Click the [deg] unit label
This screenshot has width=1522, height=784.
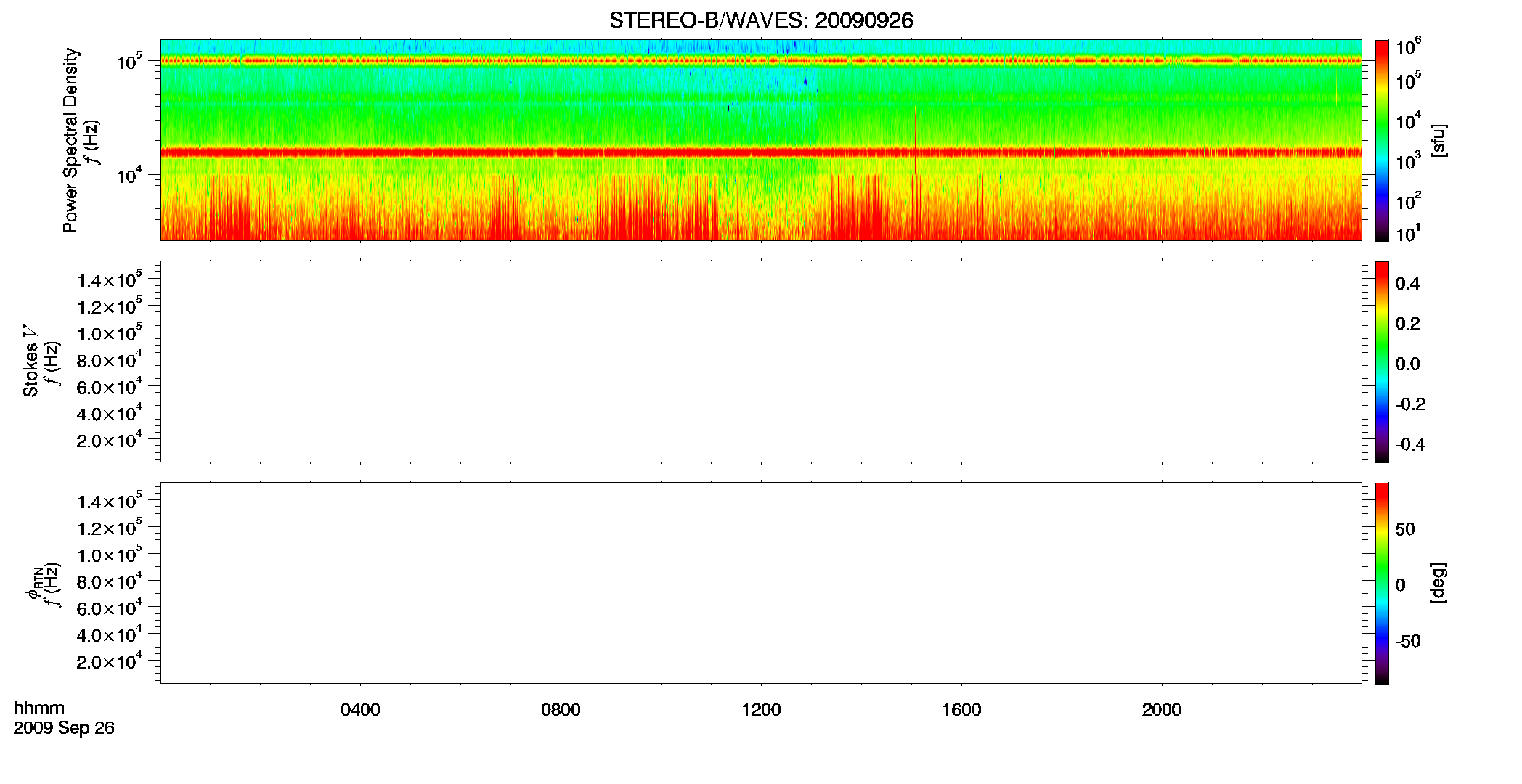(x=1438, y=583)
